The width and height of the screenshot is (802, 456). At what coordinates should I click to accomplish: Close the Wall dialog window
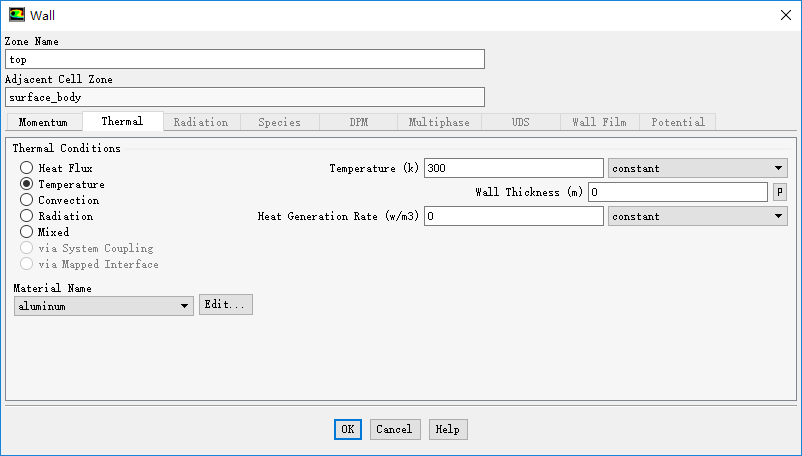(783, 14)
